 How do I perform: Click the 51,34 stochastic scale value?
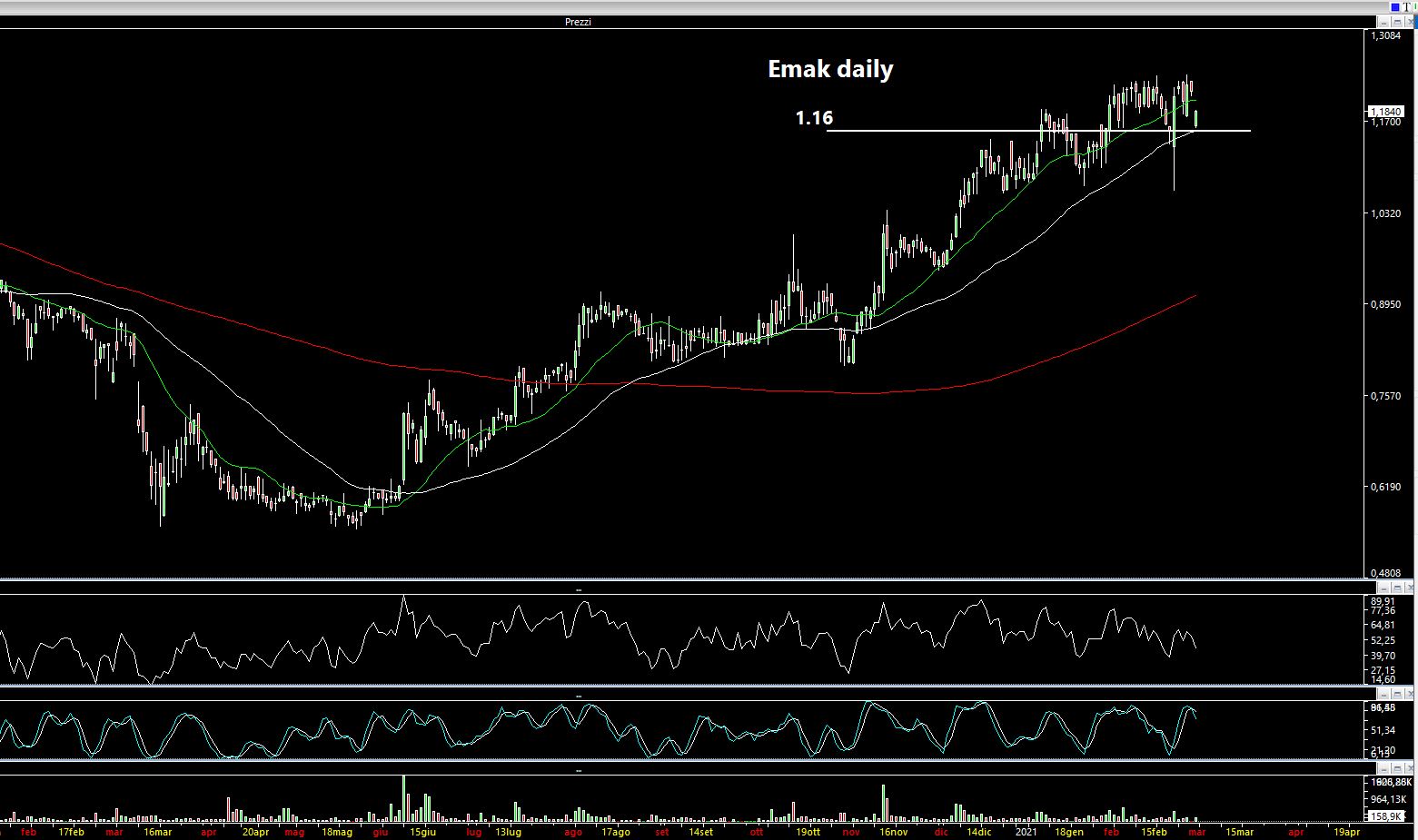[1383, 730]
